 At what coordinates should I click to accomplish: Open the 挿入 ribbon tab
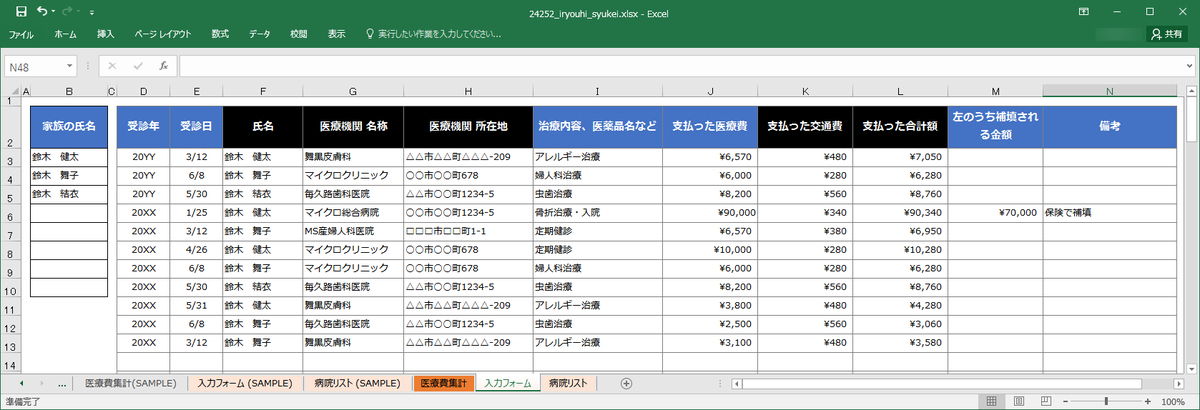[x=106, y=34]
